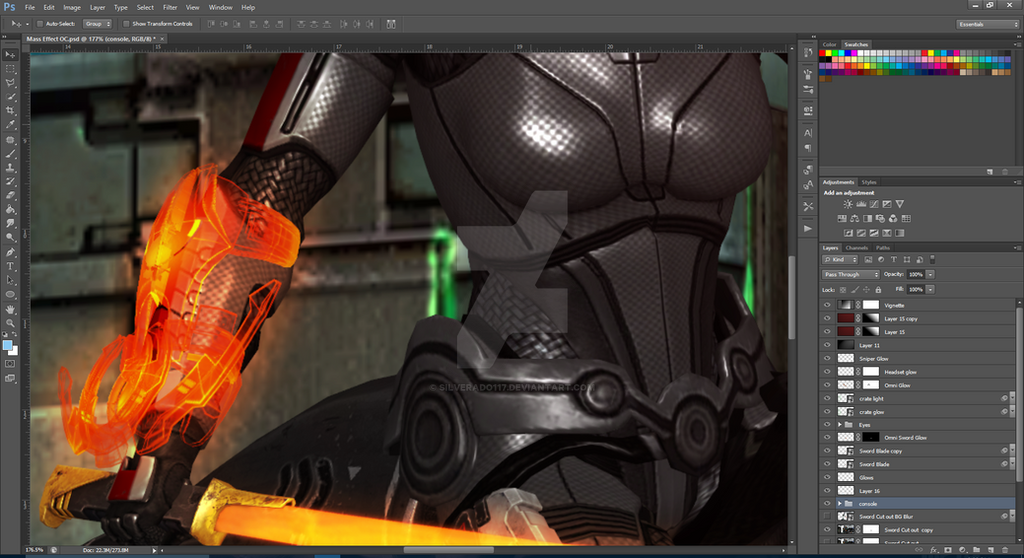Select the Clone Stamp tool
The width and height of the screenshot is (1024, 558).
pyautogui.click(x=10, y=168)
